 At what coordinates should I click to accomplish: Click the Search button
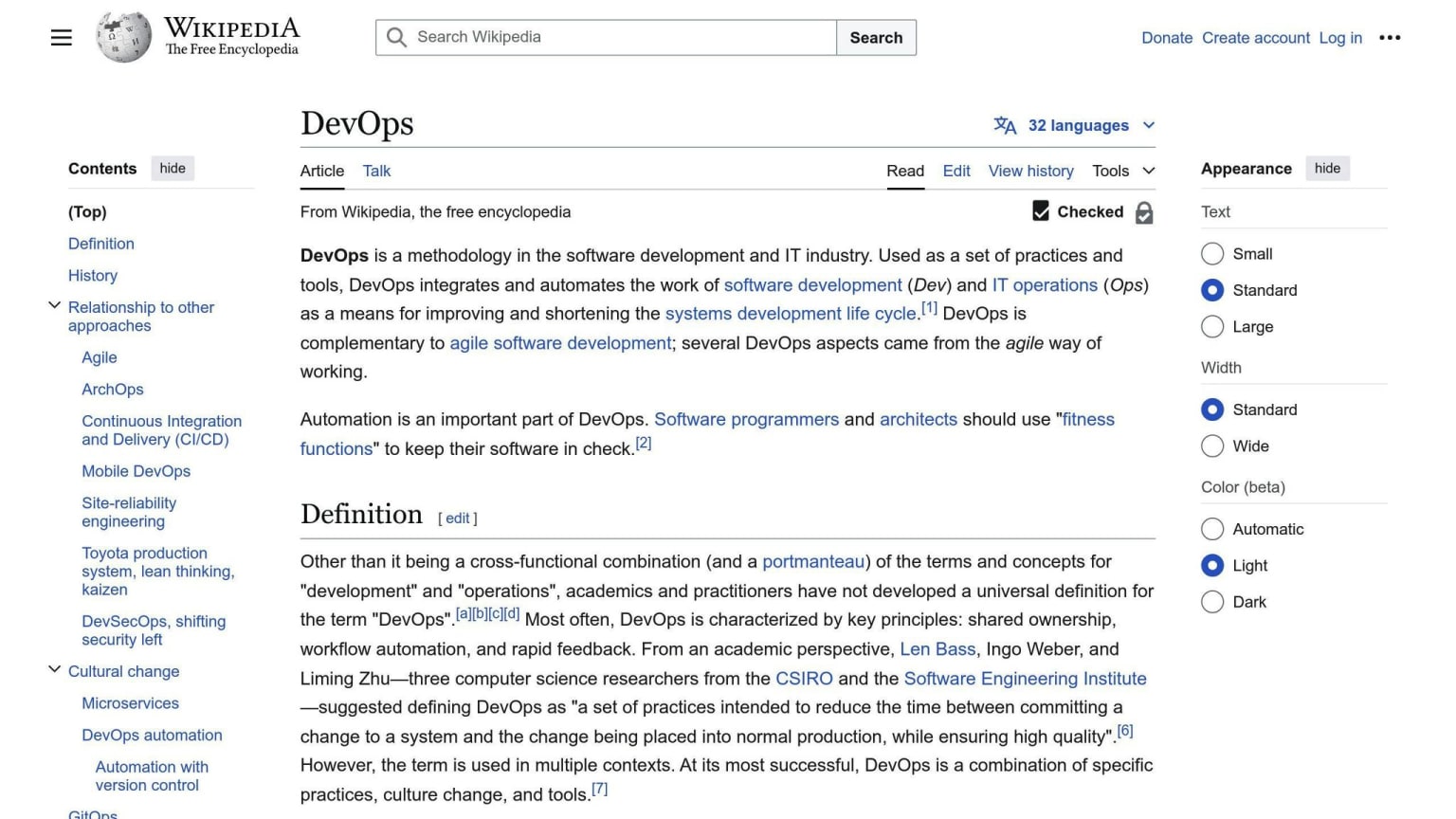click(x=876, y=38)
